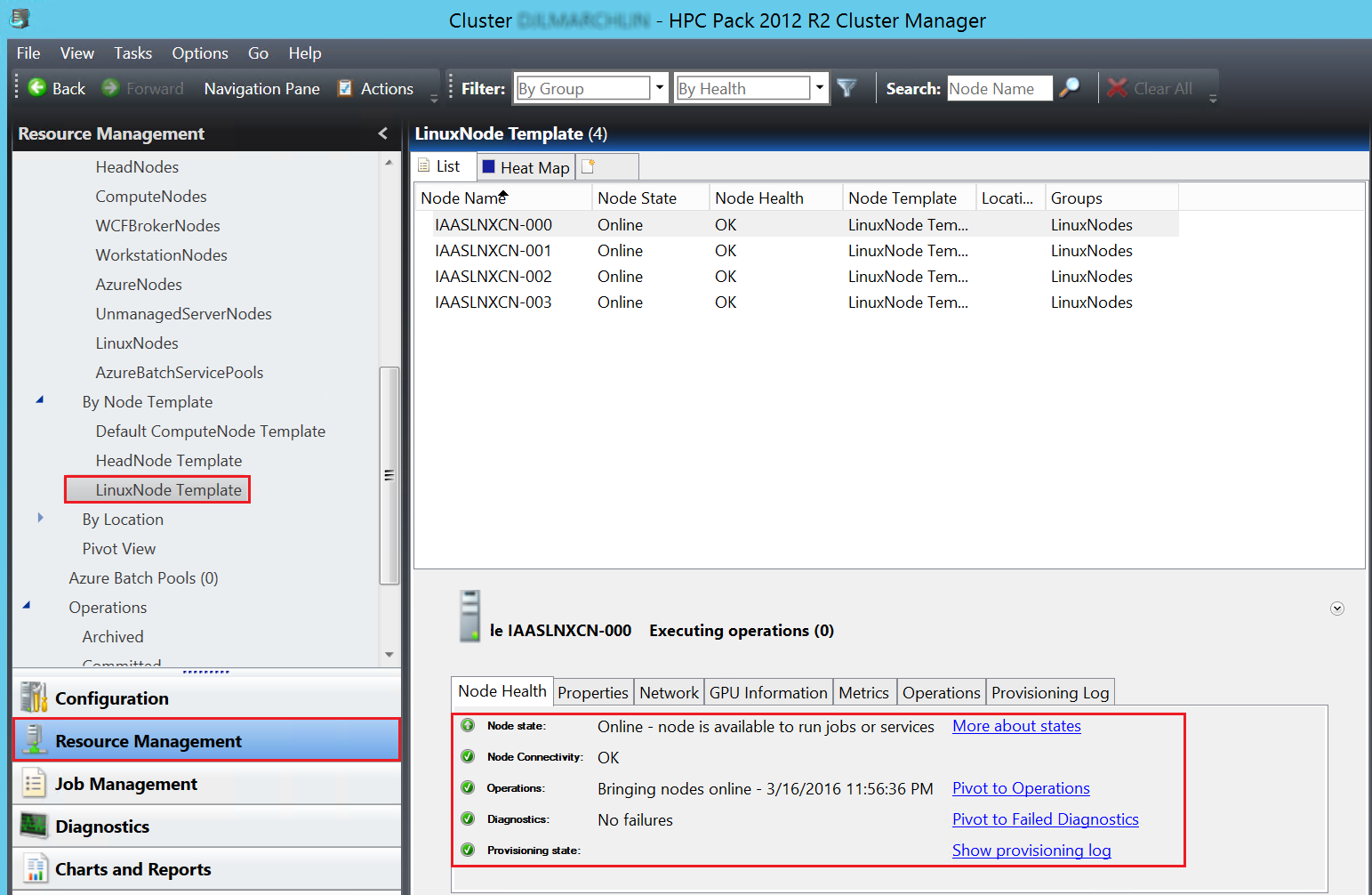This screenshot has width=1372, height=895.
Task: Apply filter using the funnel icon
Action: pyautogui.click(x=847, y=88)
